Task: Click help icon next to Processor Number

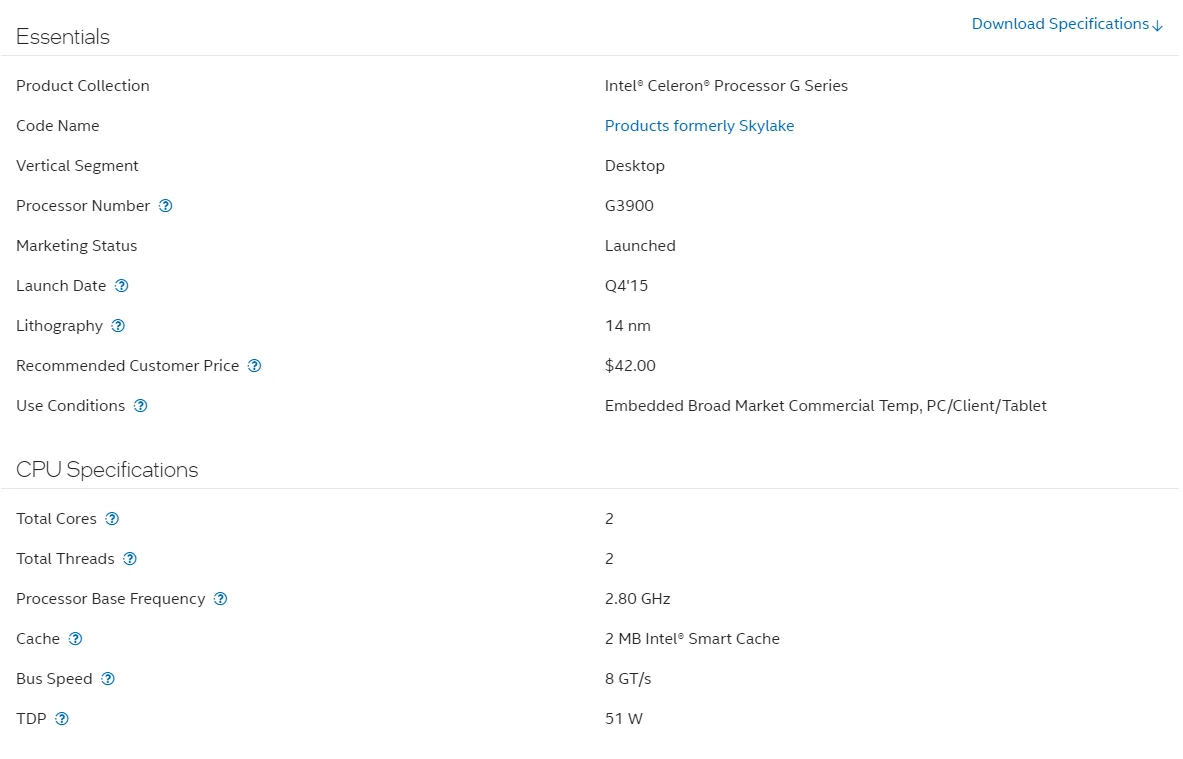Action: [166, 206]
